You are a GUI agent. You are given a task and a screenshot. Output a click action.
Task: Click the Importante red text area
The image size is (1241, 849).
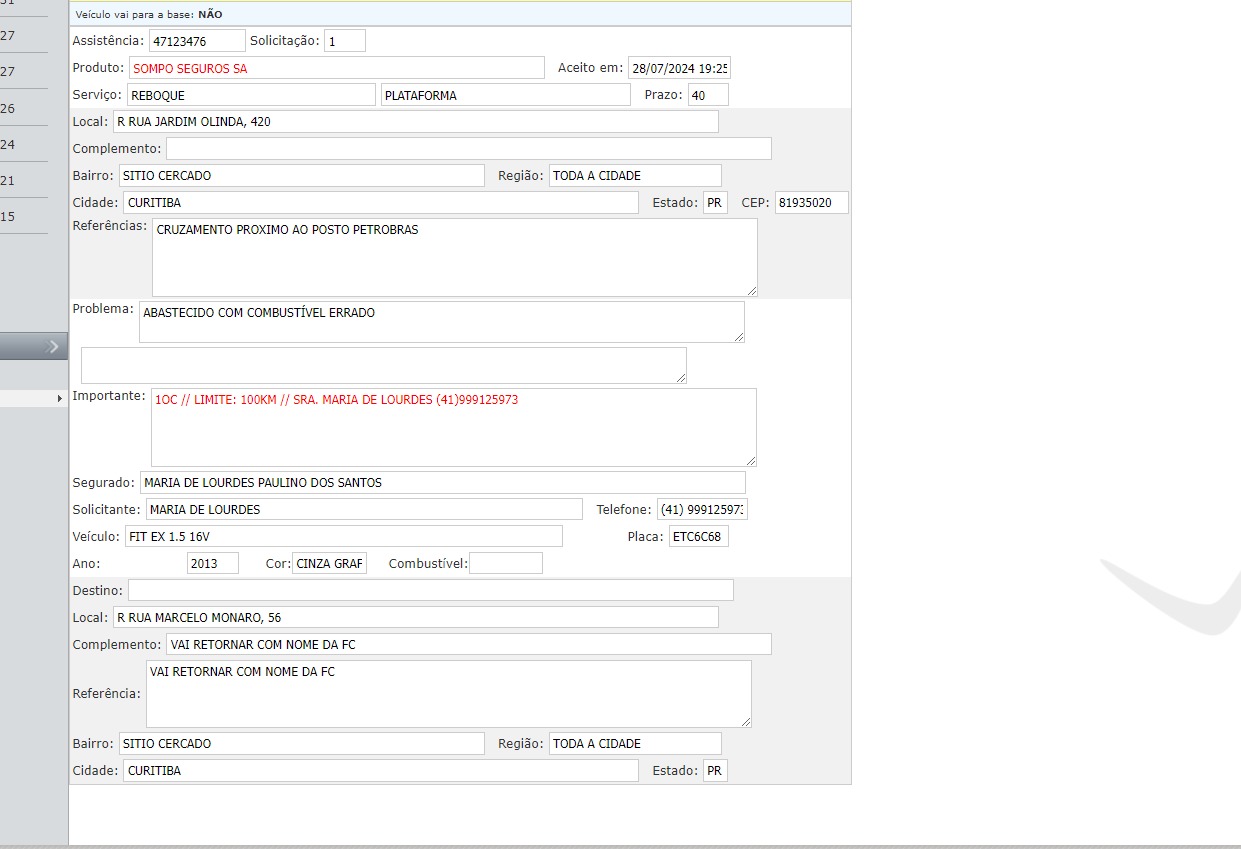click(453, 427)
